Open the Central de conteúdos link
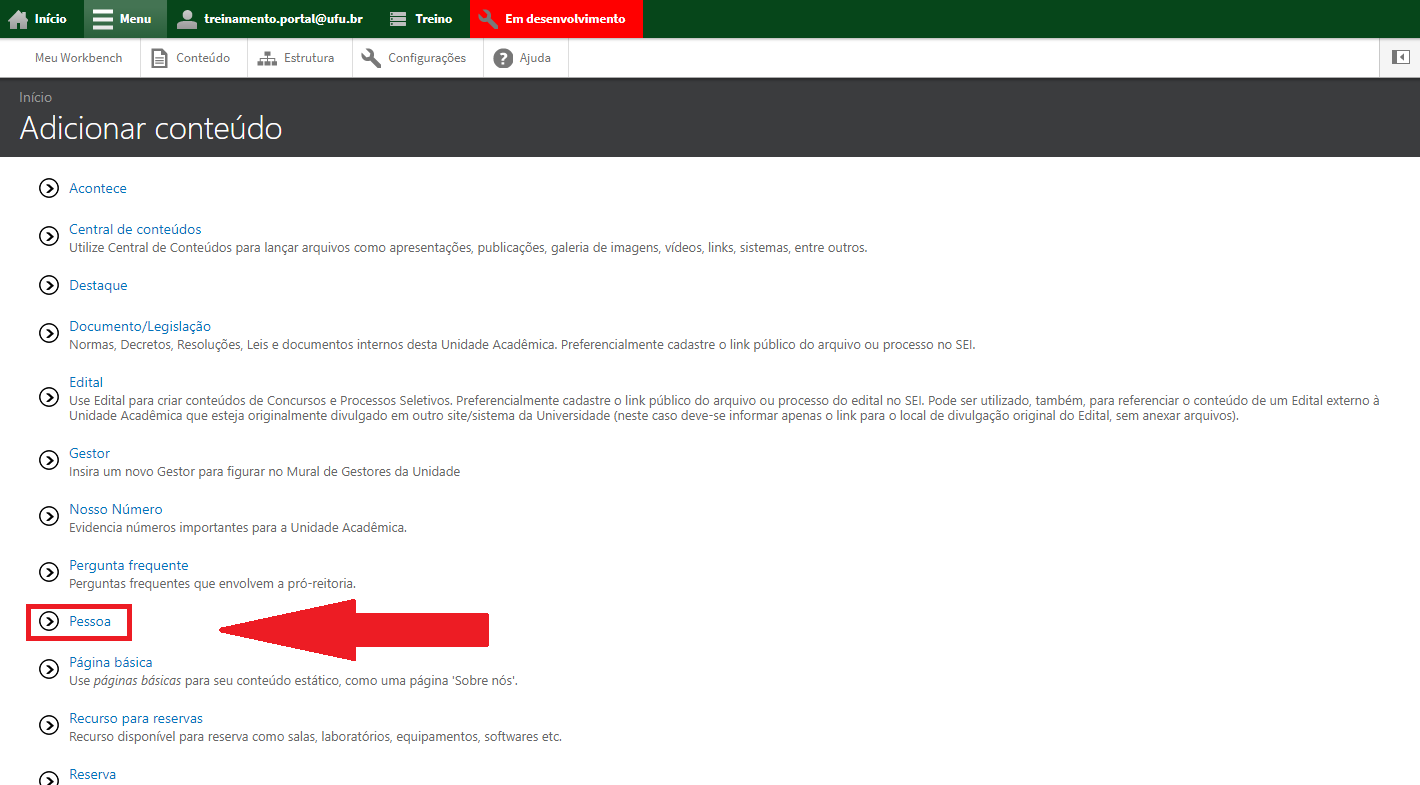 (x=135, y=229)
